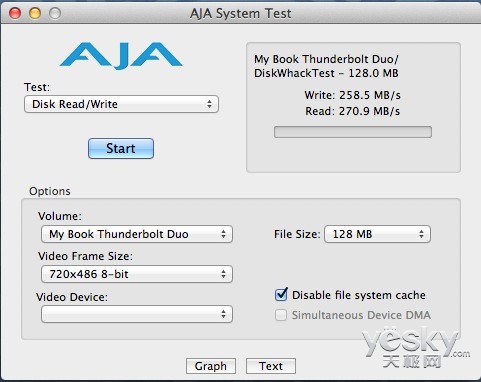
Task: Click the Text button
Action: click(x=271, y=366)
